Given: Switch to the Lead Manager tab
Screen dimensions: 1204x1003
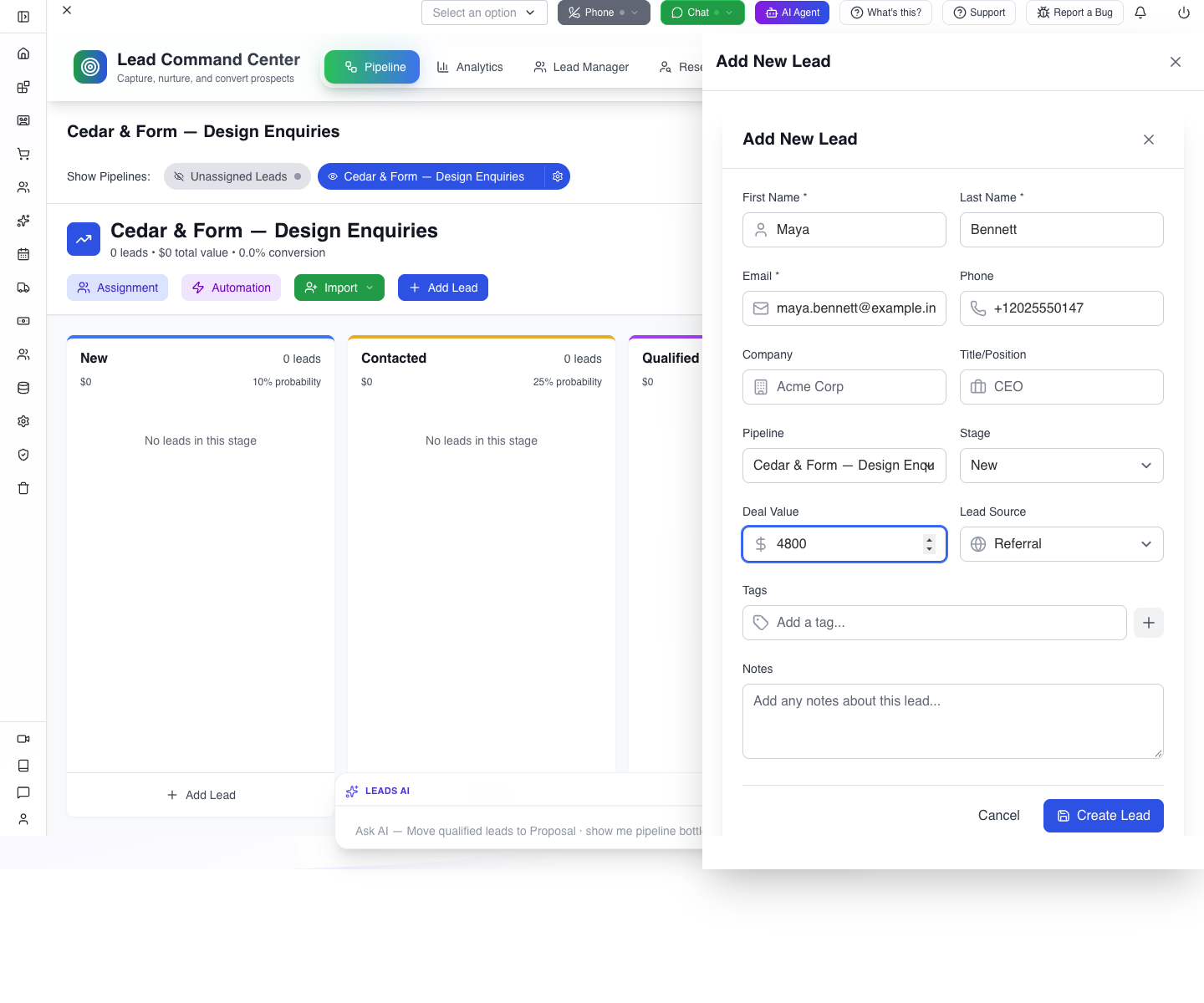Looking at the screenshot, I should pos(581,67).
